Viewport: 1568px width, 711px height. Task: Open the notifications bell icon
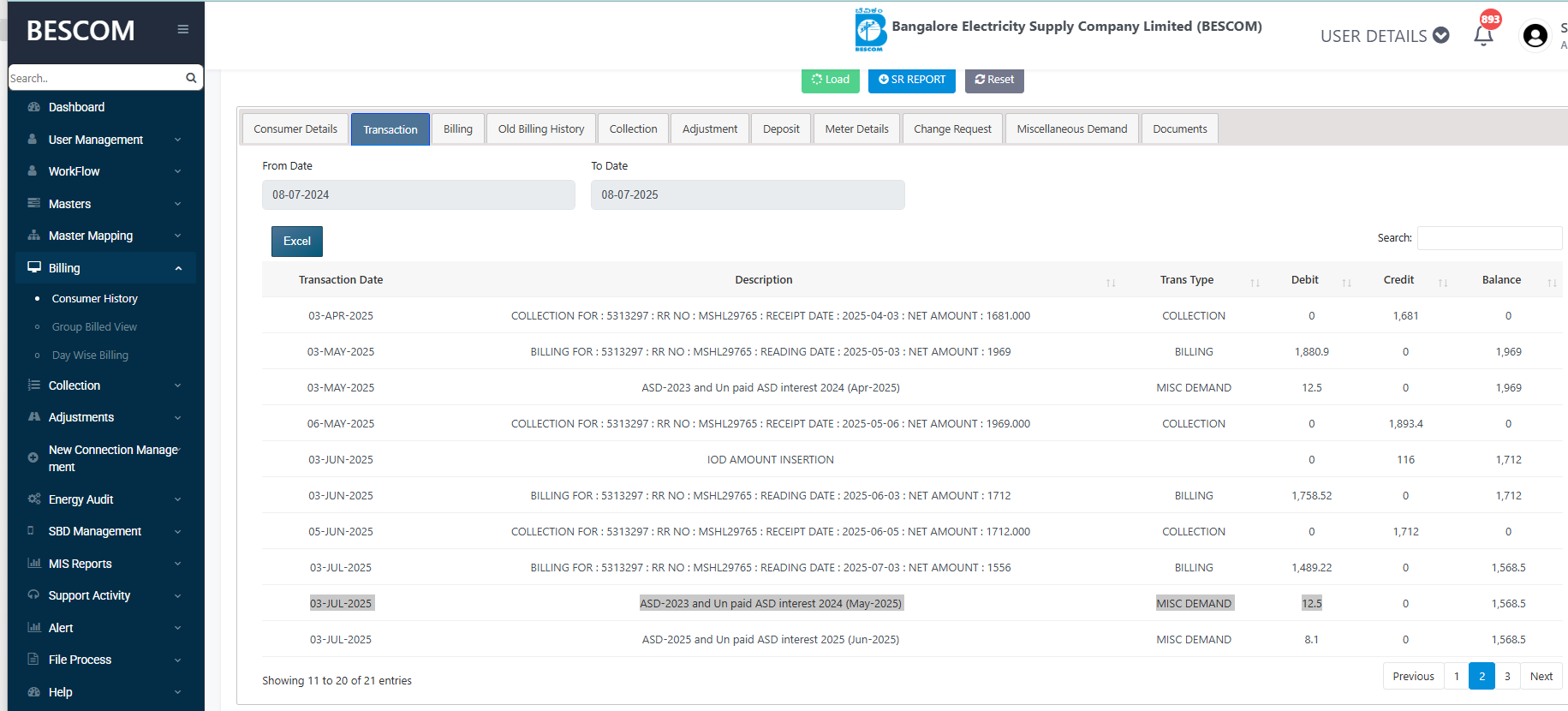click(1483, 35)
